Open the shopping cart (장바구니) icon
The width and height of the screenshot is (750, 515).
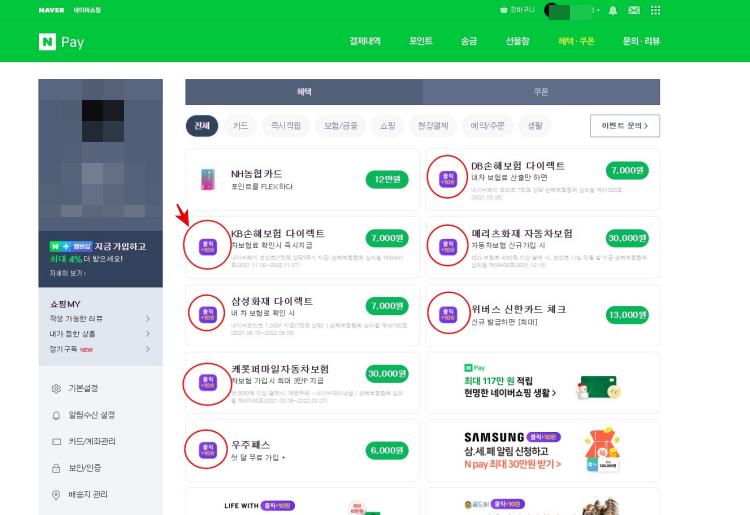coord(503,10)
